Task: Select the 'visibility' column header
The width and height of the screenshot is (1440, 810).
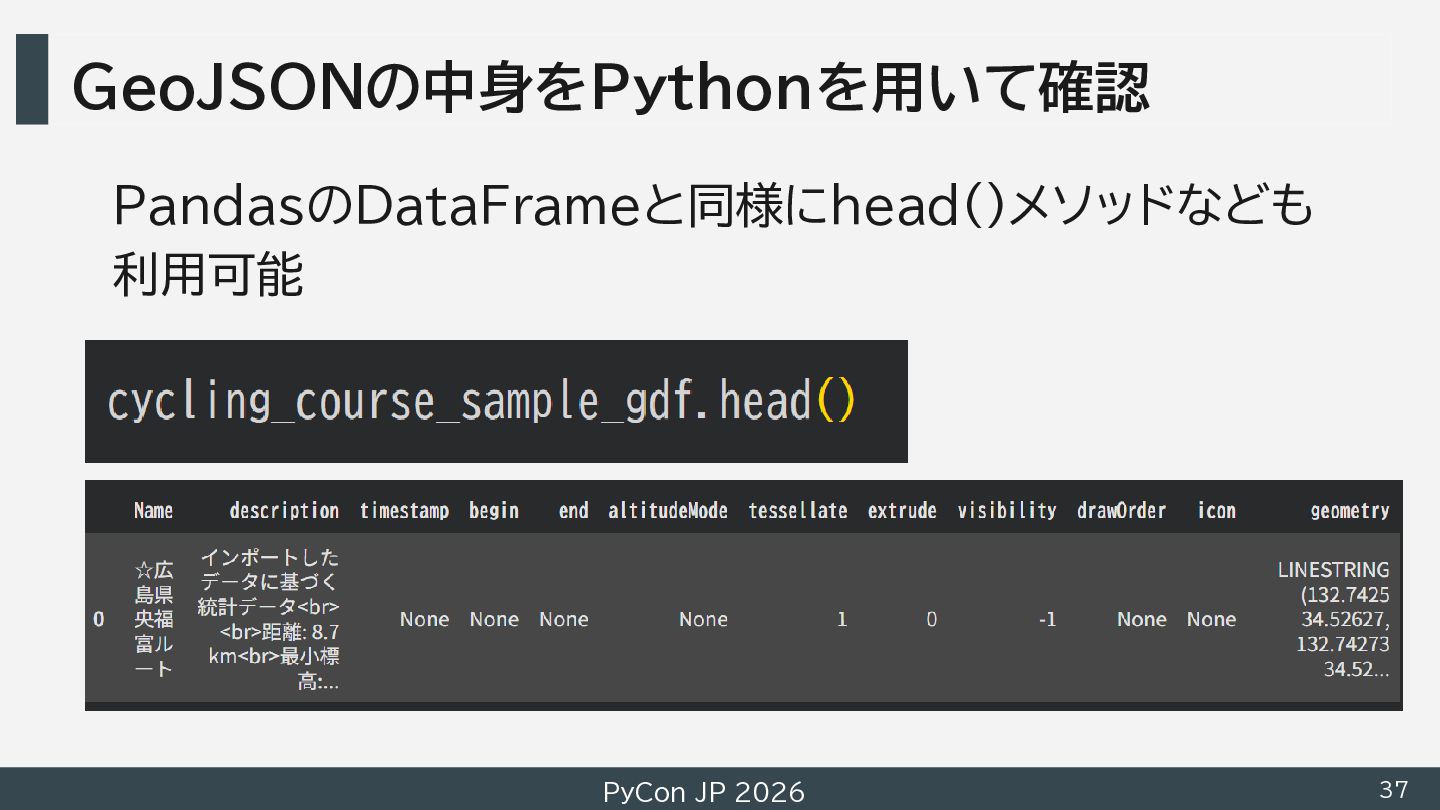Action: 1007,510
